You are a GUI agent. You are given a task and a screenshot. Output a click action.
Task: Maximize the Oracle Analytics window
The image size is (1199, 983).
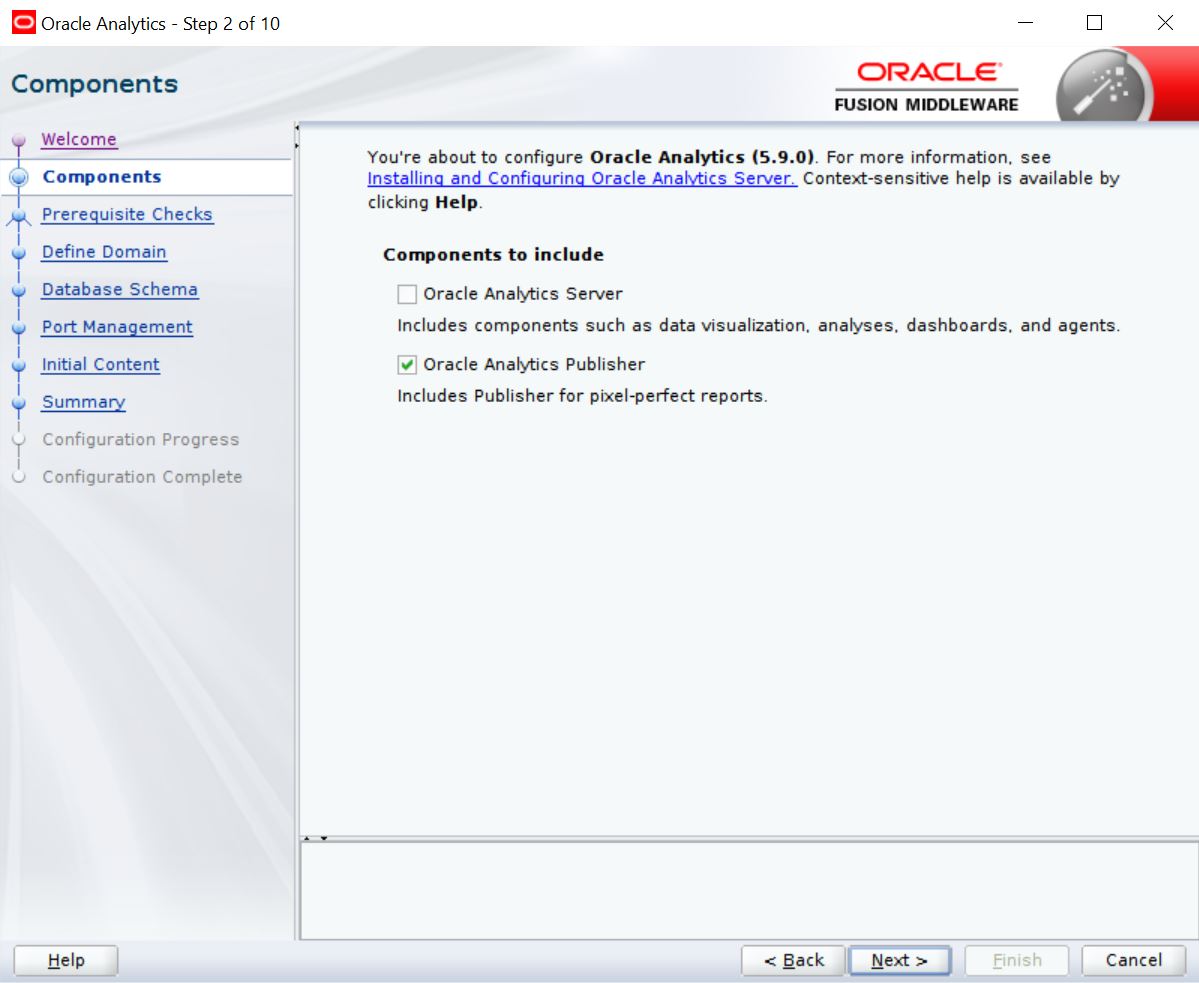coord(1094,23)
